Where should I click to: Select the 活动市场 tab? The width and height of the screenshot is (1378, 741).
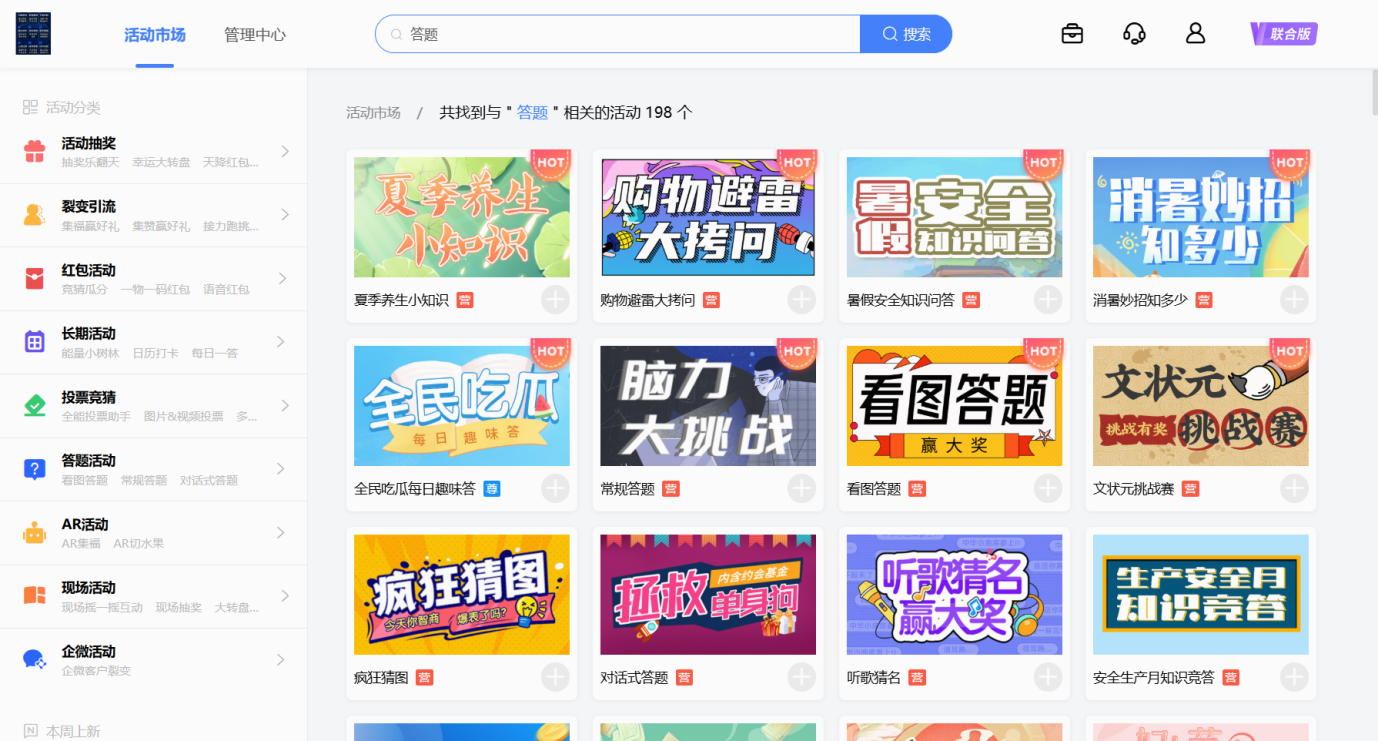click(x=155, y=35)
